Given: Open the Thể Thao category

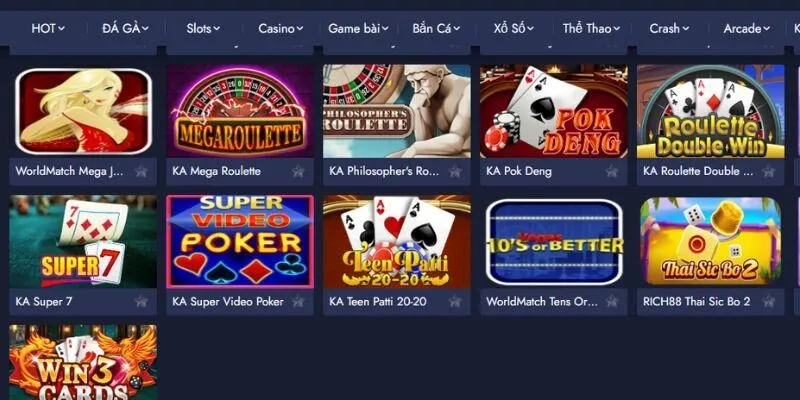Looking at the screenshot, I should point(591,29).
